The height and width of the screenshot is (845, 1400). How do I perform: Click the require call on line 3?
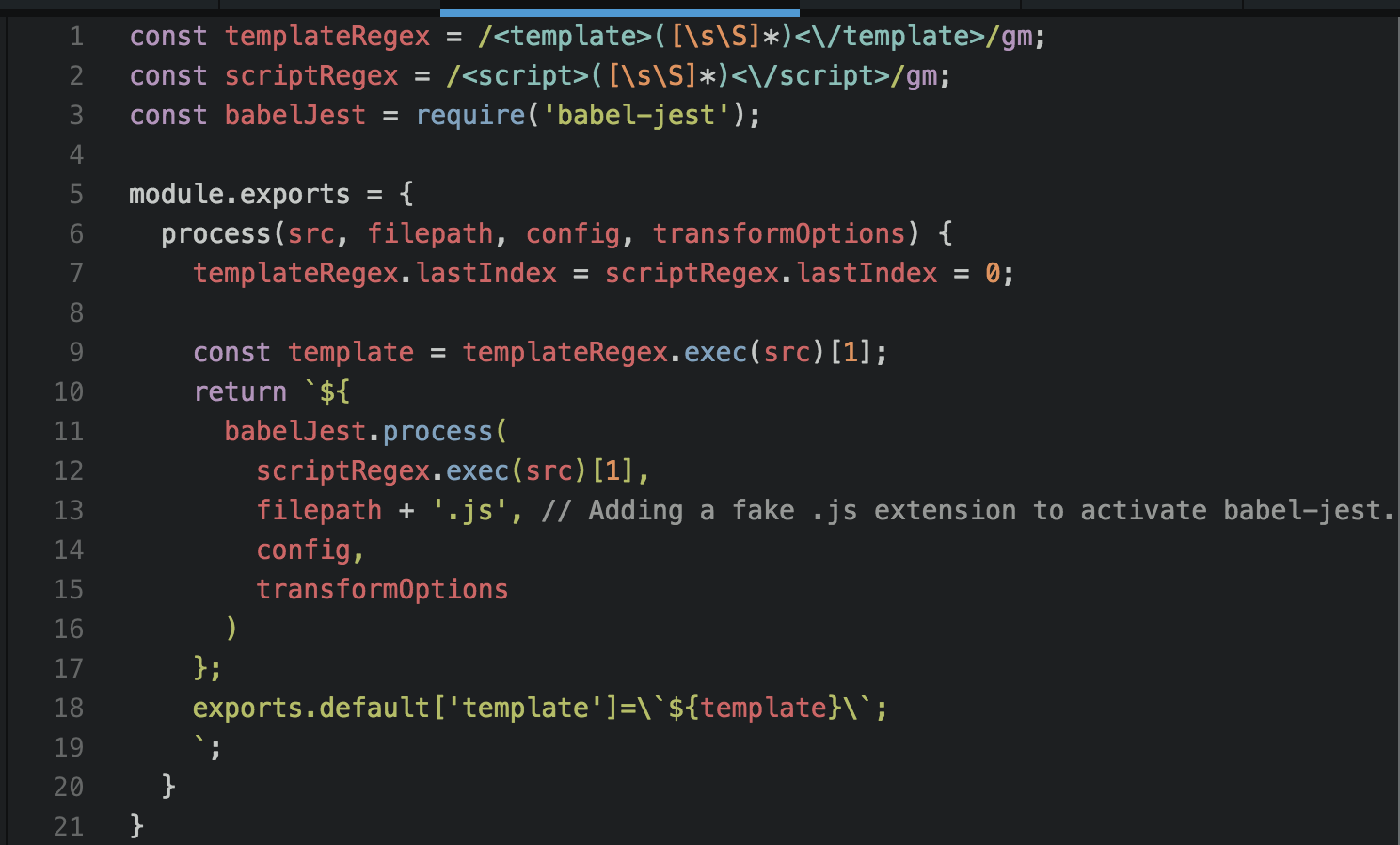(470, 116)
